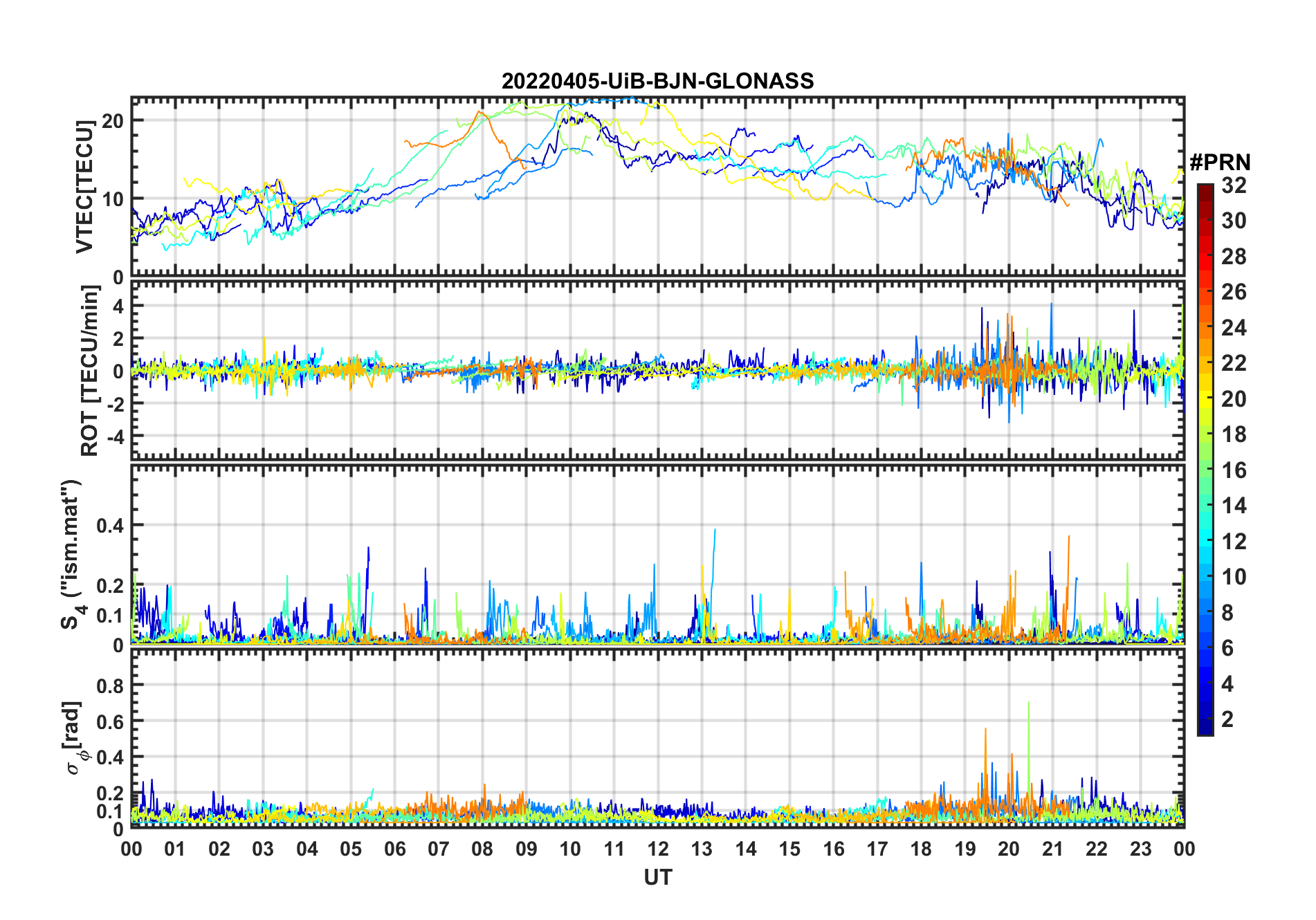Click S4 y-axis tick label 0.4
The height and width of the screenshot is (920, 1316).
111,526
